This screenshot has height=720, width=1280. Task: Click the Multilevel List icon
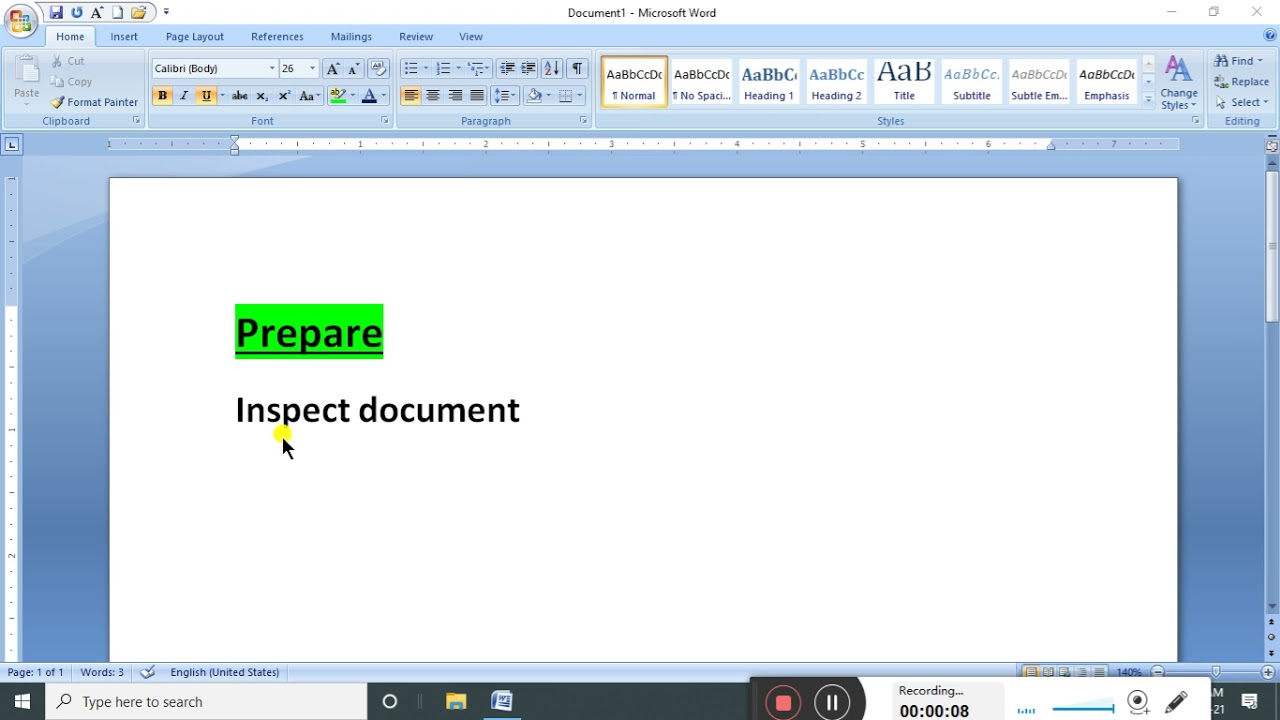pyautogui.click(x=476, y=68)
